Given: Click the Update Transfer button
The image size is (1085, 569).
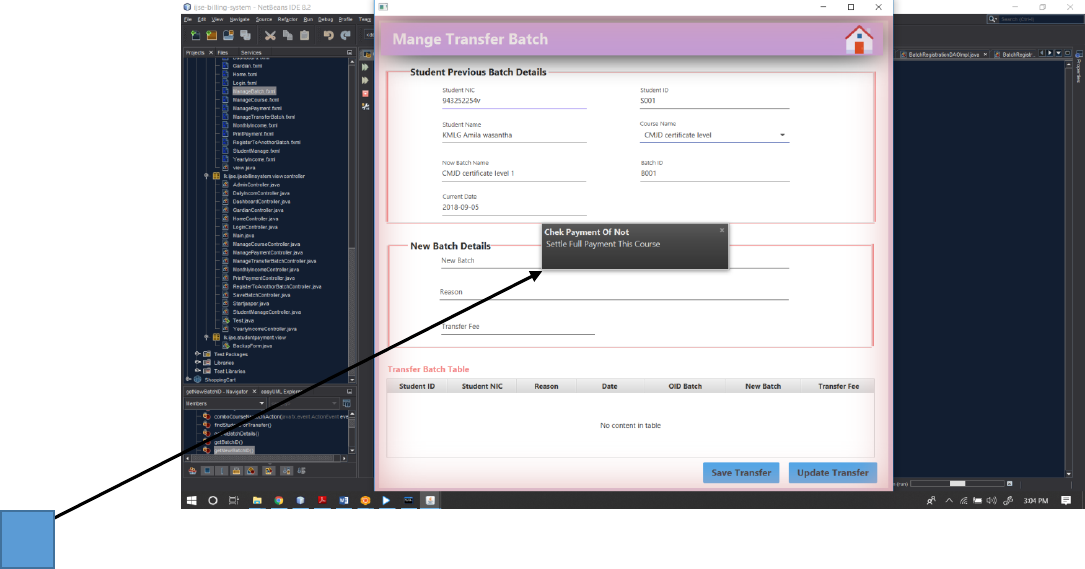Looking at the screenshot, I should pos(832,473).
